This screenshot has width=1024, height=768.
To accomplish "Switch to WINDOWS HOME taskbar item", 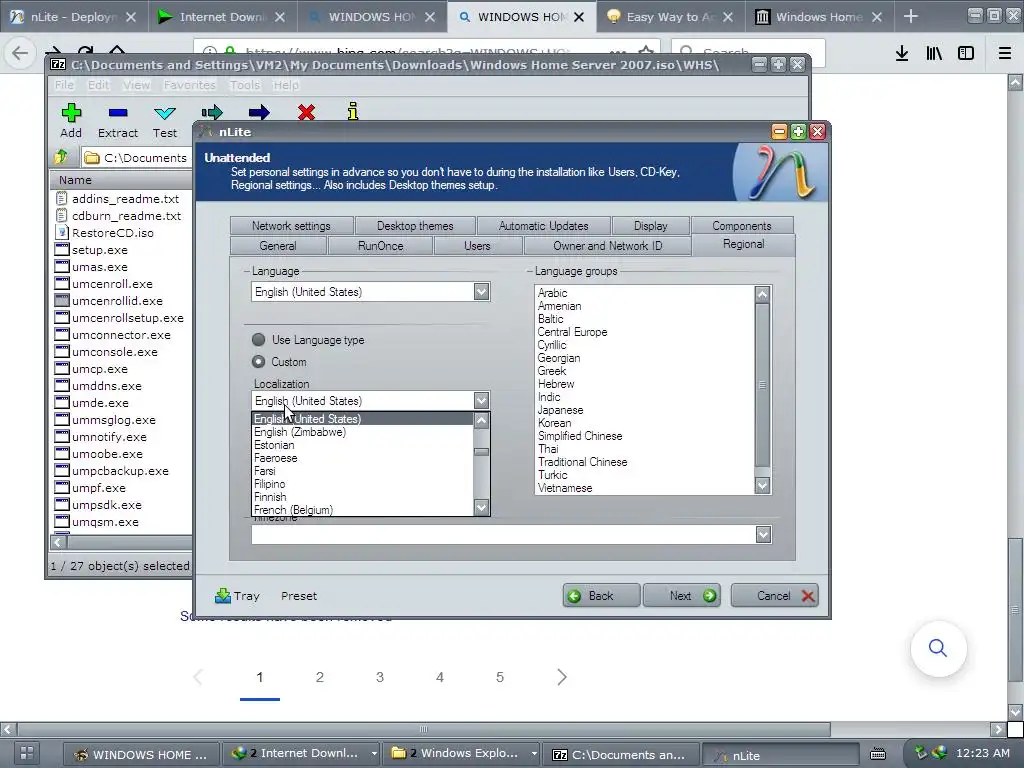I will pos(142,754).
